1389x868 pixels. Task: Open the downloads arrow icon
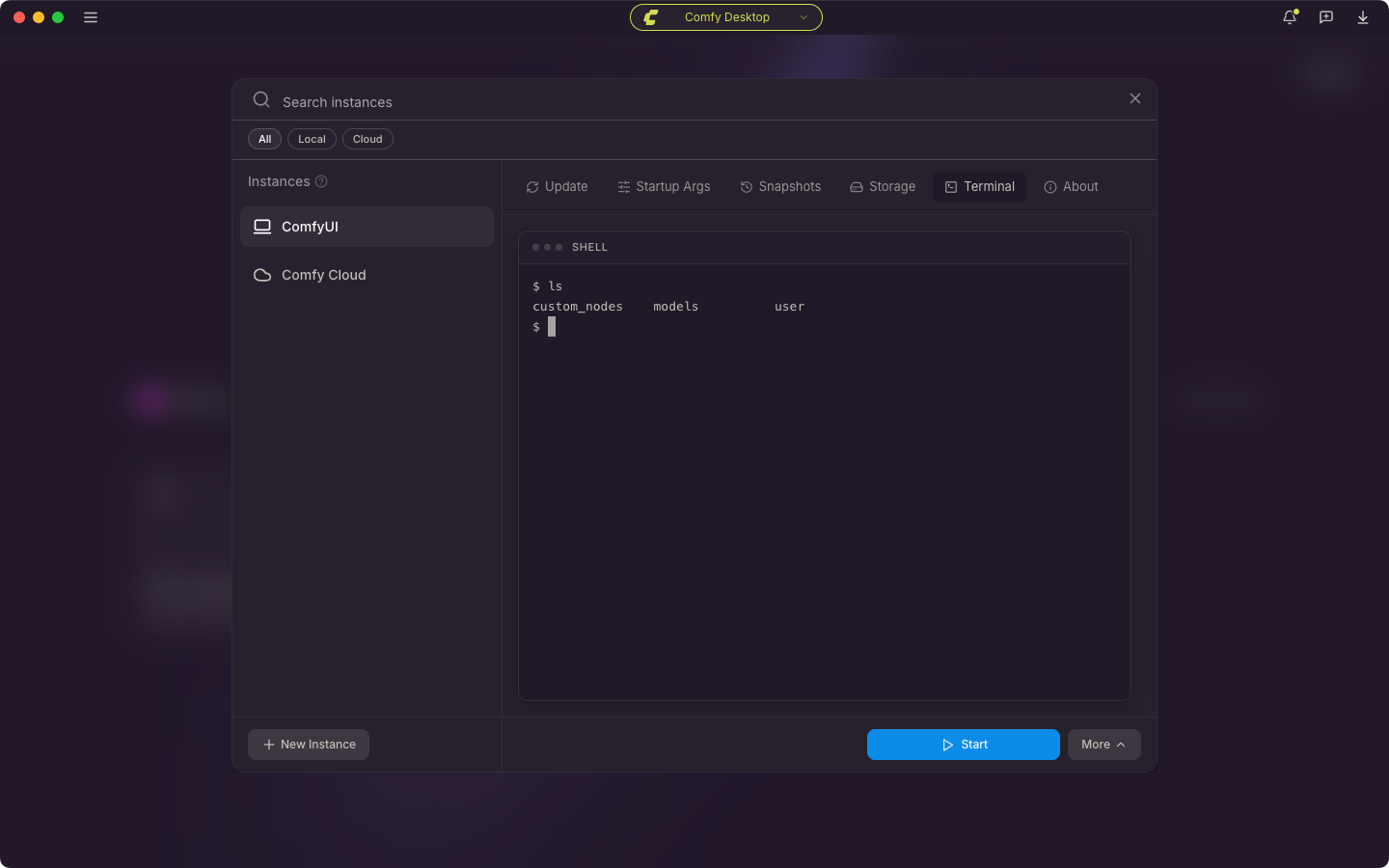point(1363,17)
